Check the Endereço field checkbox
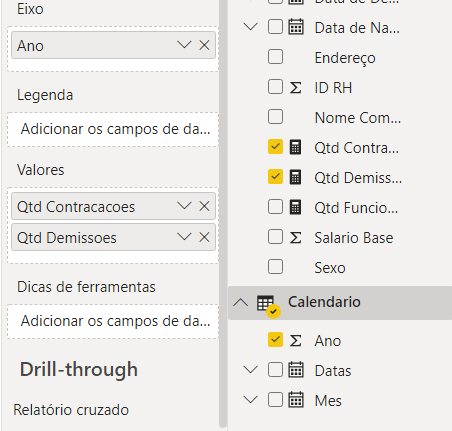 point(275,57)
